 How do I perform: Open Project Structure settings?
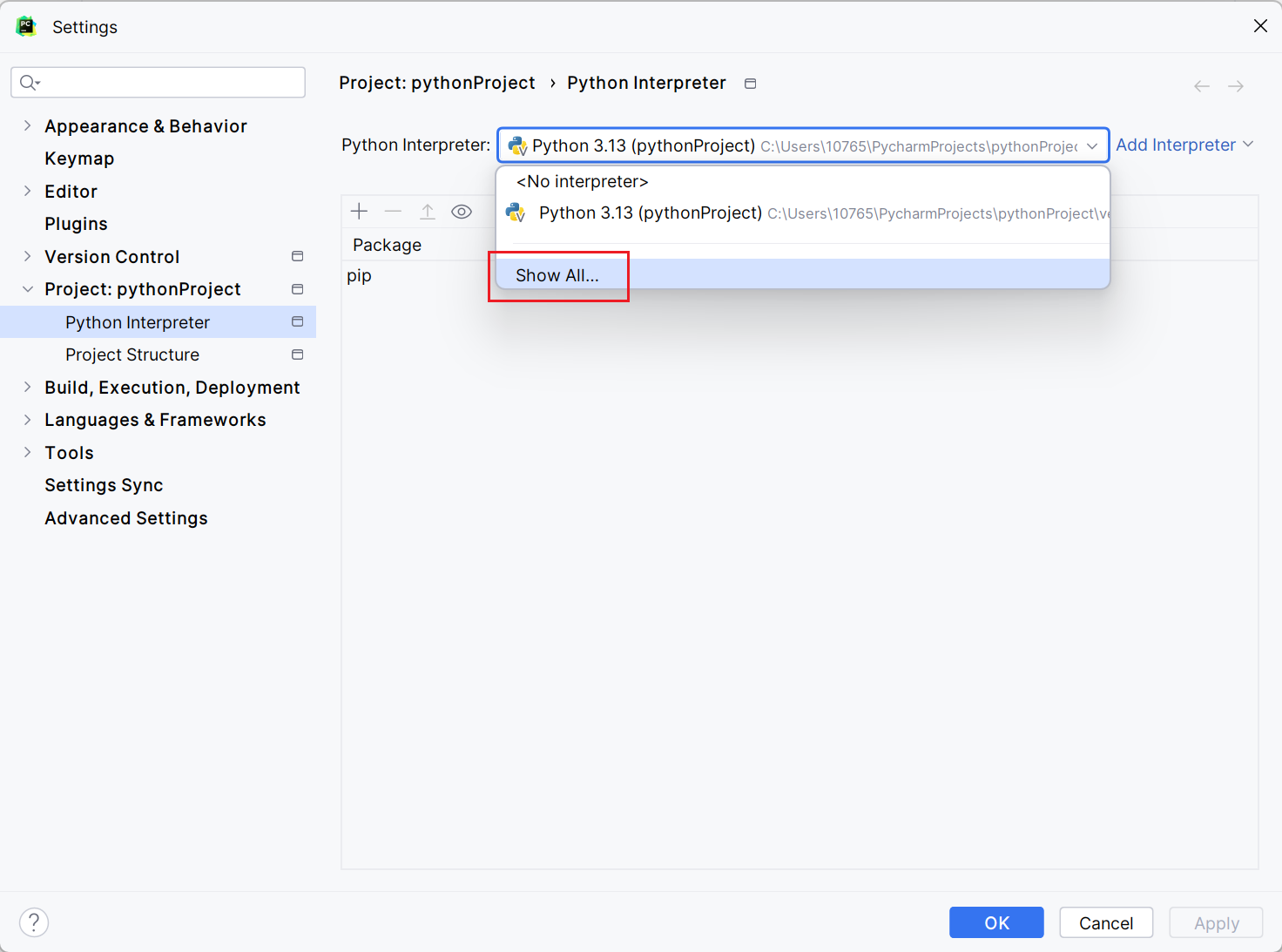pos(132,354)
